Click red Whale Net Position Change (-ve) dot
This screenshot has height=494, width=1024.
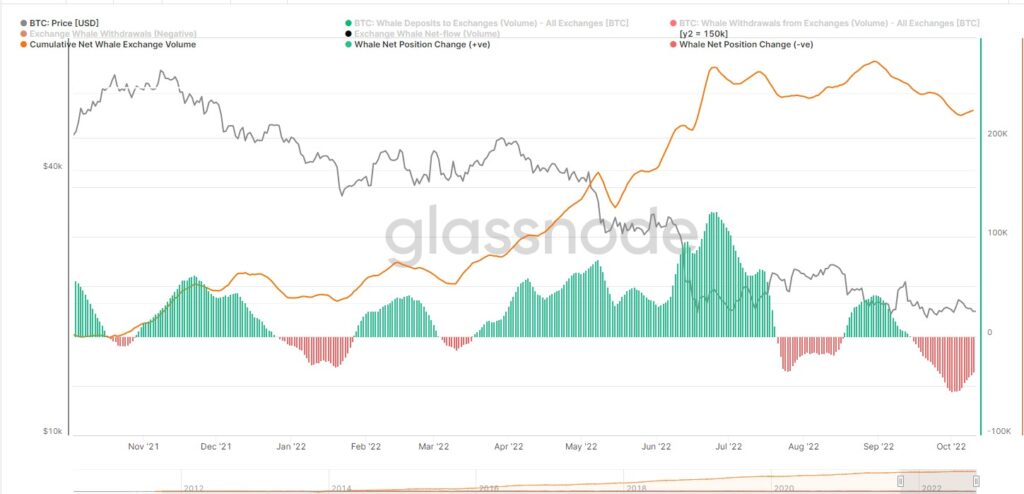click(672, 45)
